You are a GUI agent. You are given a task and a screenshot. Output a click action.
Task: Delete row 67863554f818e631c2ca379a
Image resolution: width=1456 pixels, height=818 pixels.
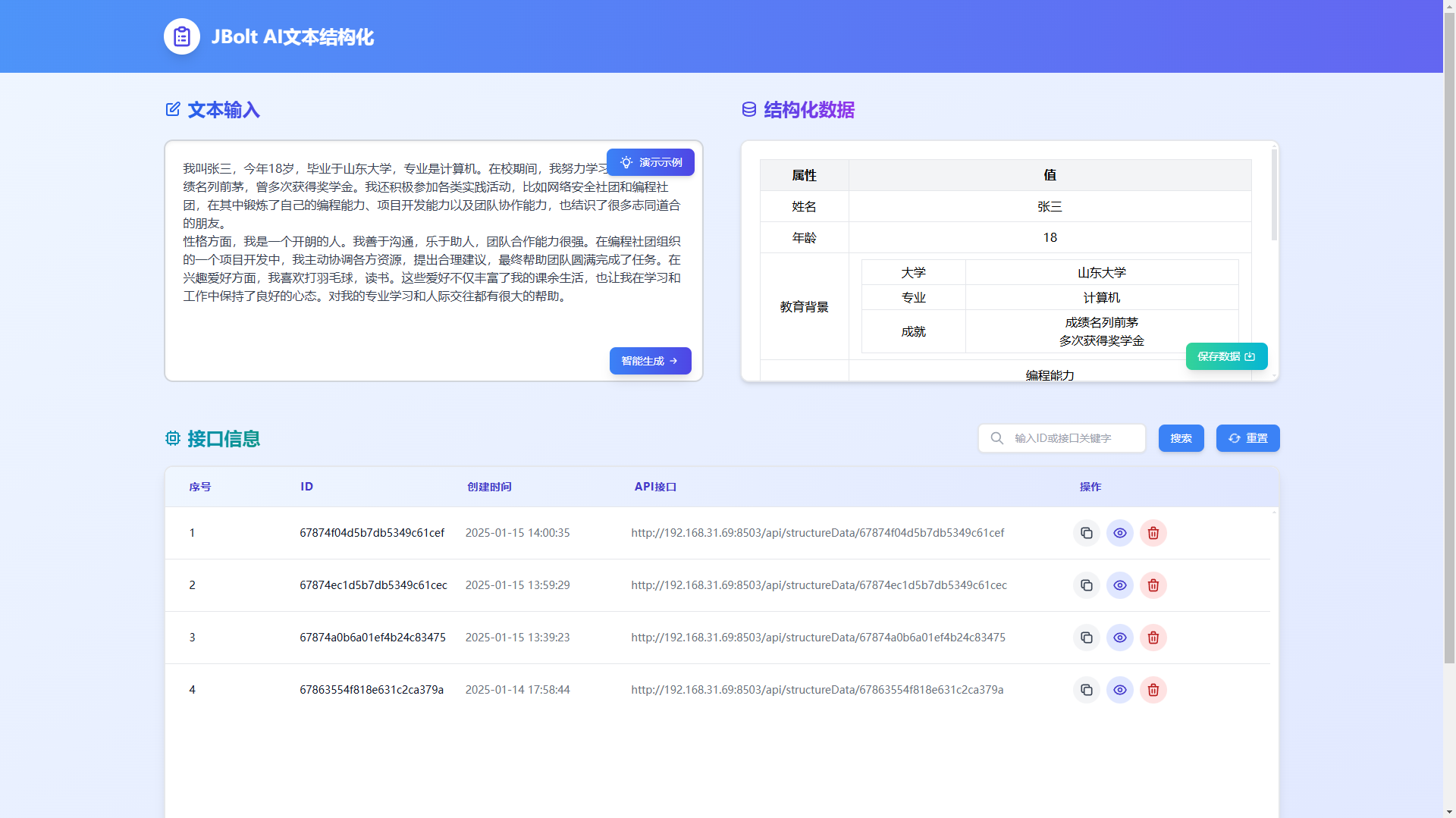click(1153, 690)
